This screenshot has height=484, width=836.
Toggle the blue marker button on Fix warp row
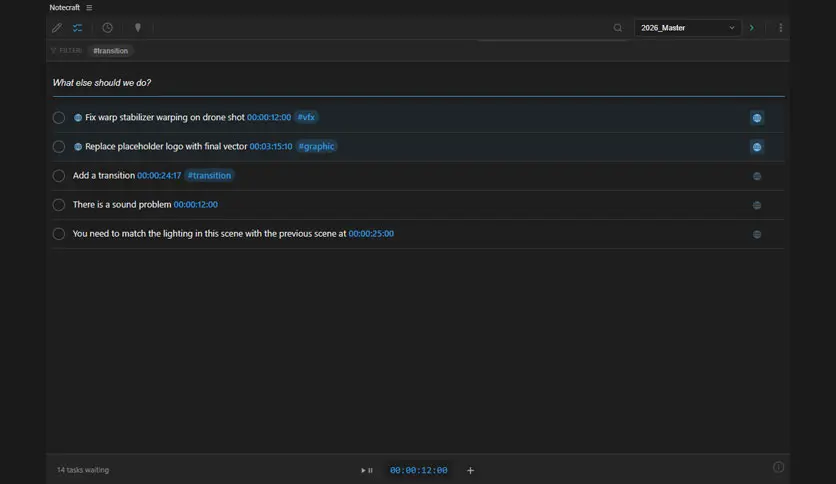(757, 118)
